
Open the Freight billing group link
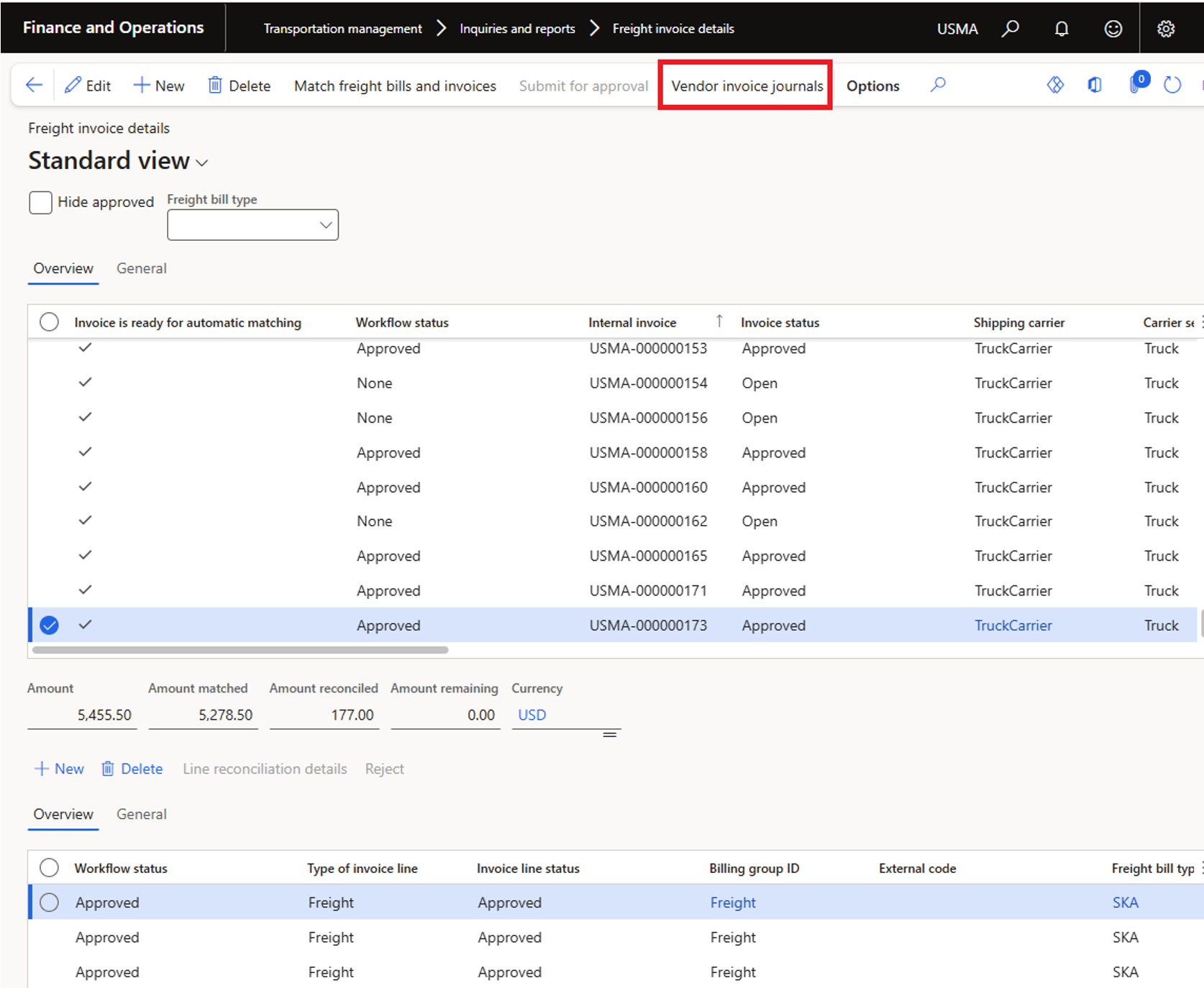[733, 902]
